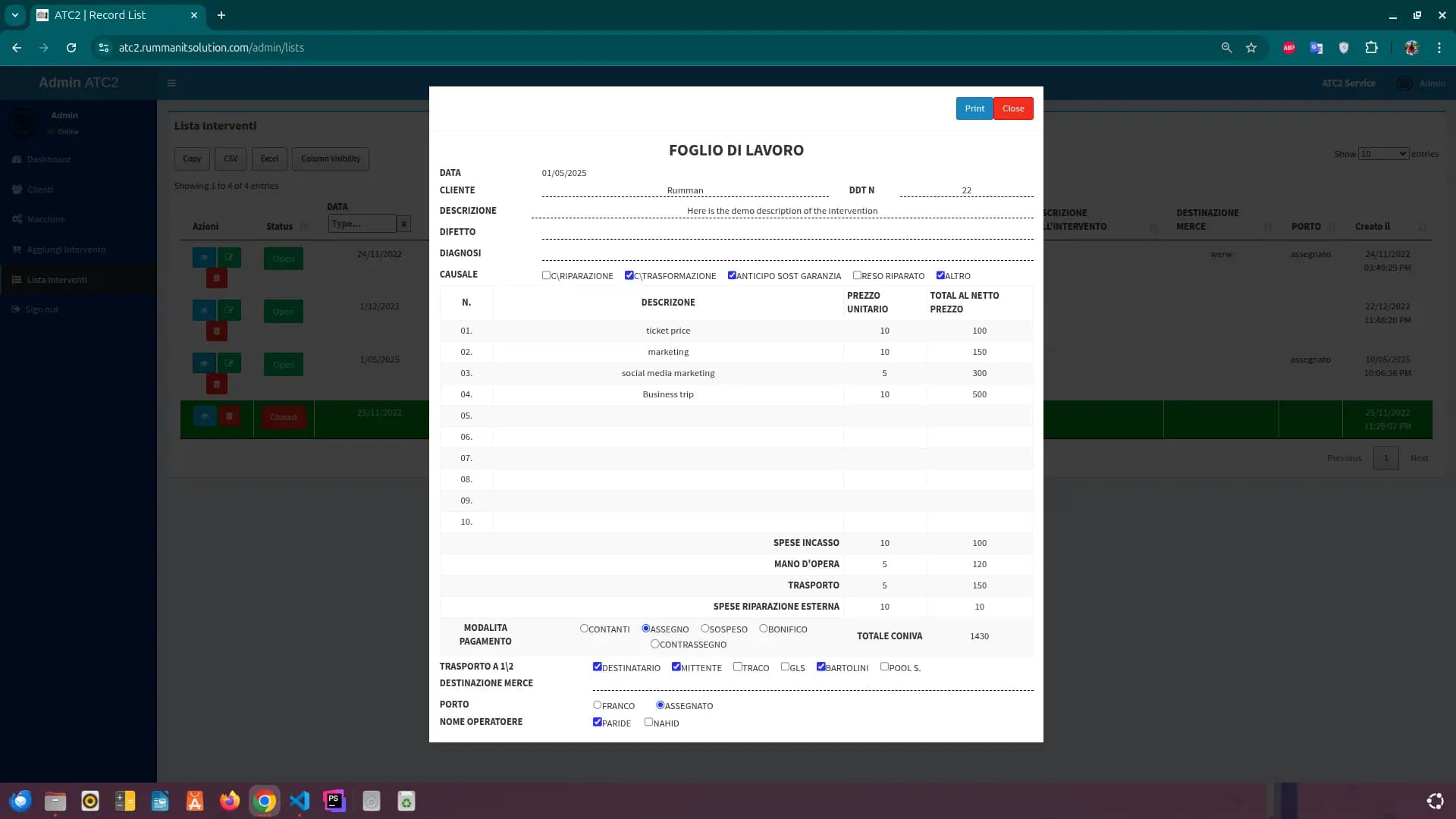Check the RESO RIPARATO checkbox
The width and height of the screenshot is (1456, 819).
857,275
